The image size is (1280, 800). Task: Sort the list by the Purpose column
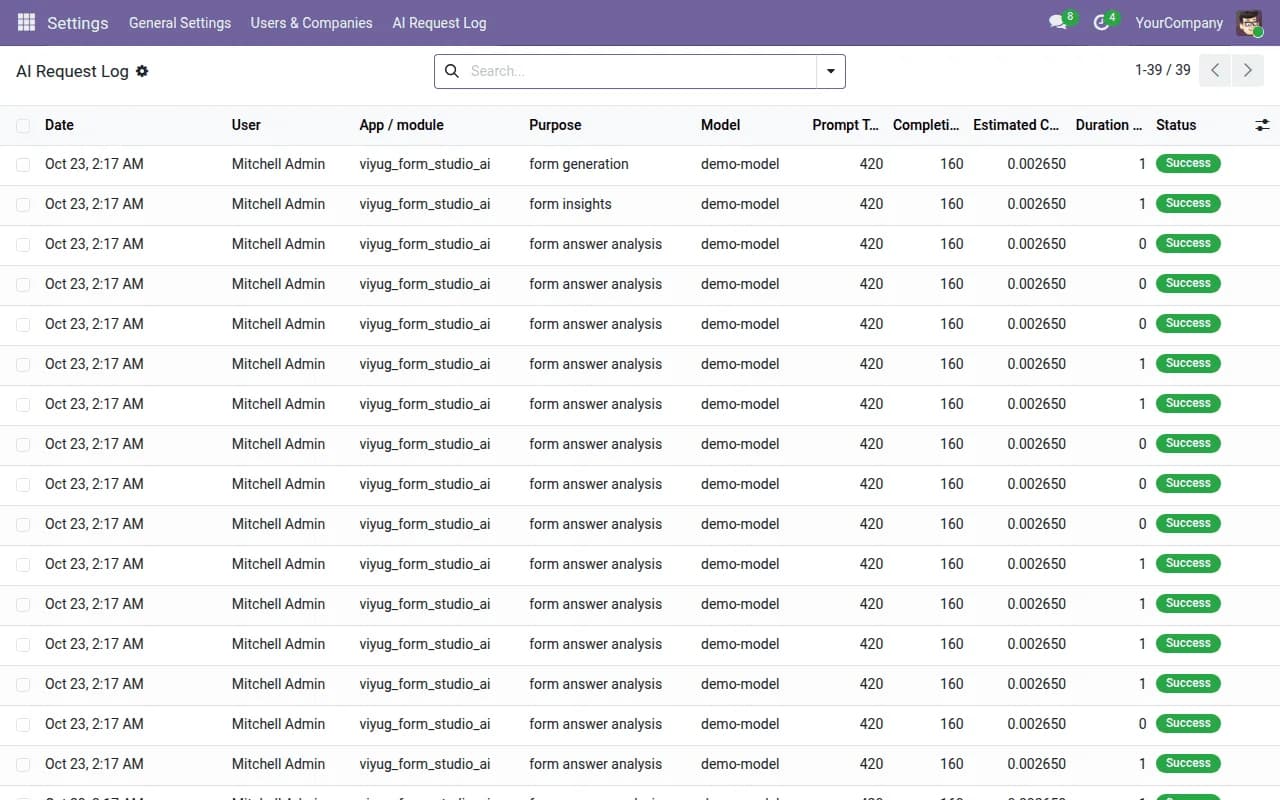click(555, 125)
